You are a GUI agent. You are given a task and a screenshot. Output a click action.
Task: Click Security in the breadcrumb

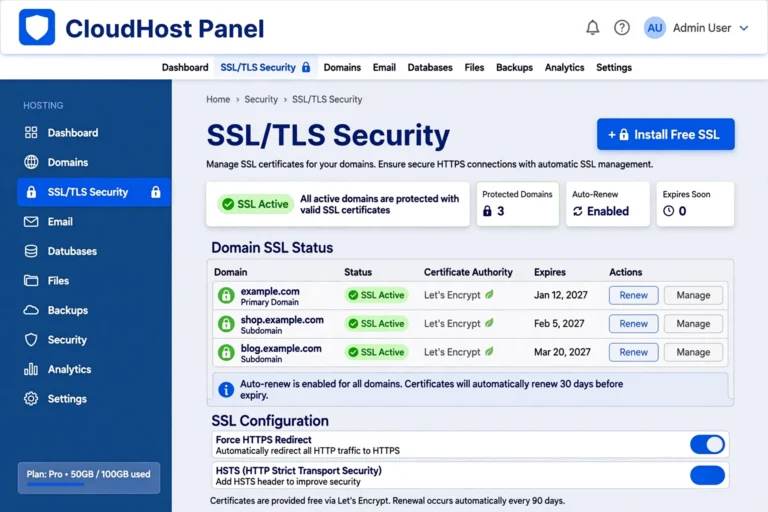(x=261, y=99)
